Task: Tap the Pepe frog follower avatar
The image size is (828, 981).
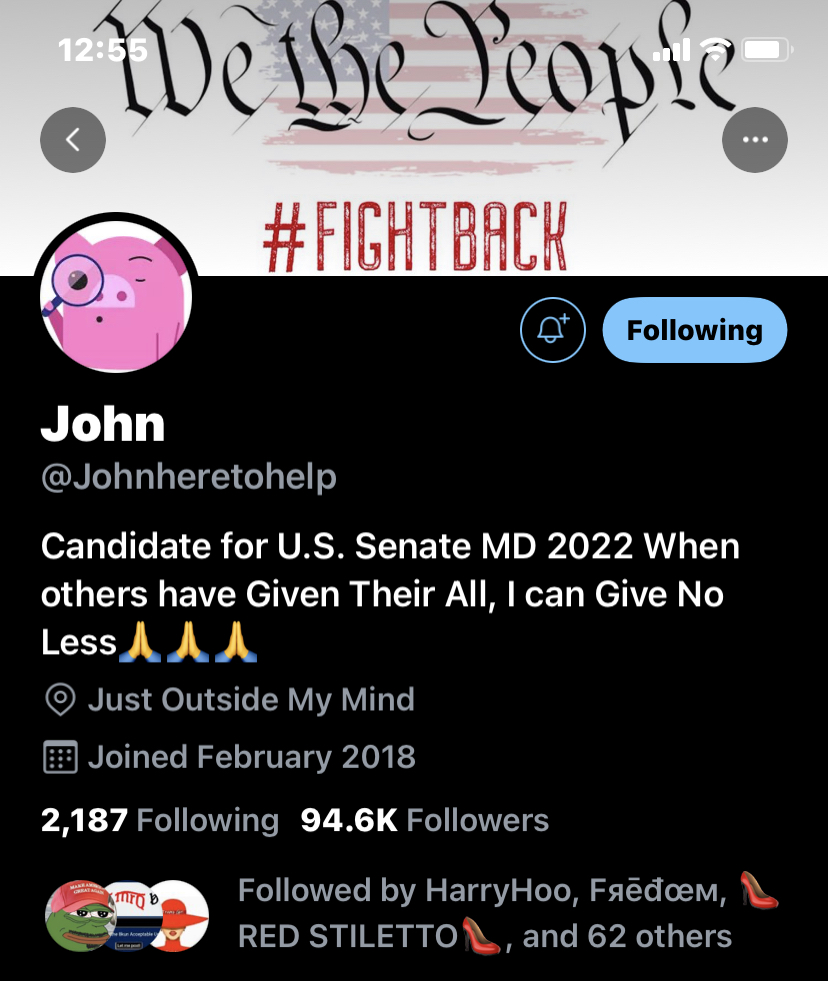Action: tap(78, 915)
